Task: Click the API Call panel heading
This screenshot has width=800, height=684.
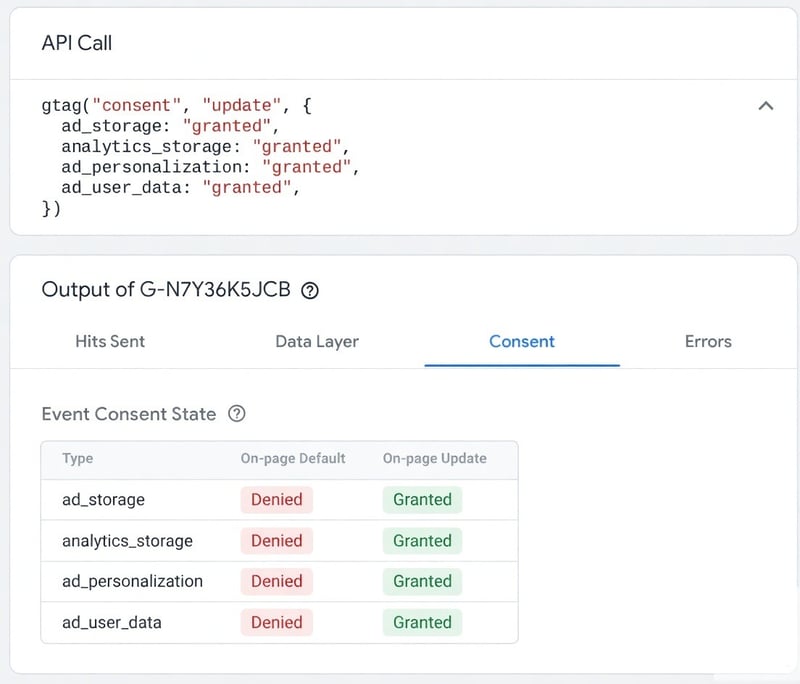Action: click(77, 43)
